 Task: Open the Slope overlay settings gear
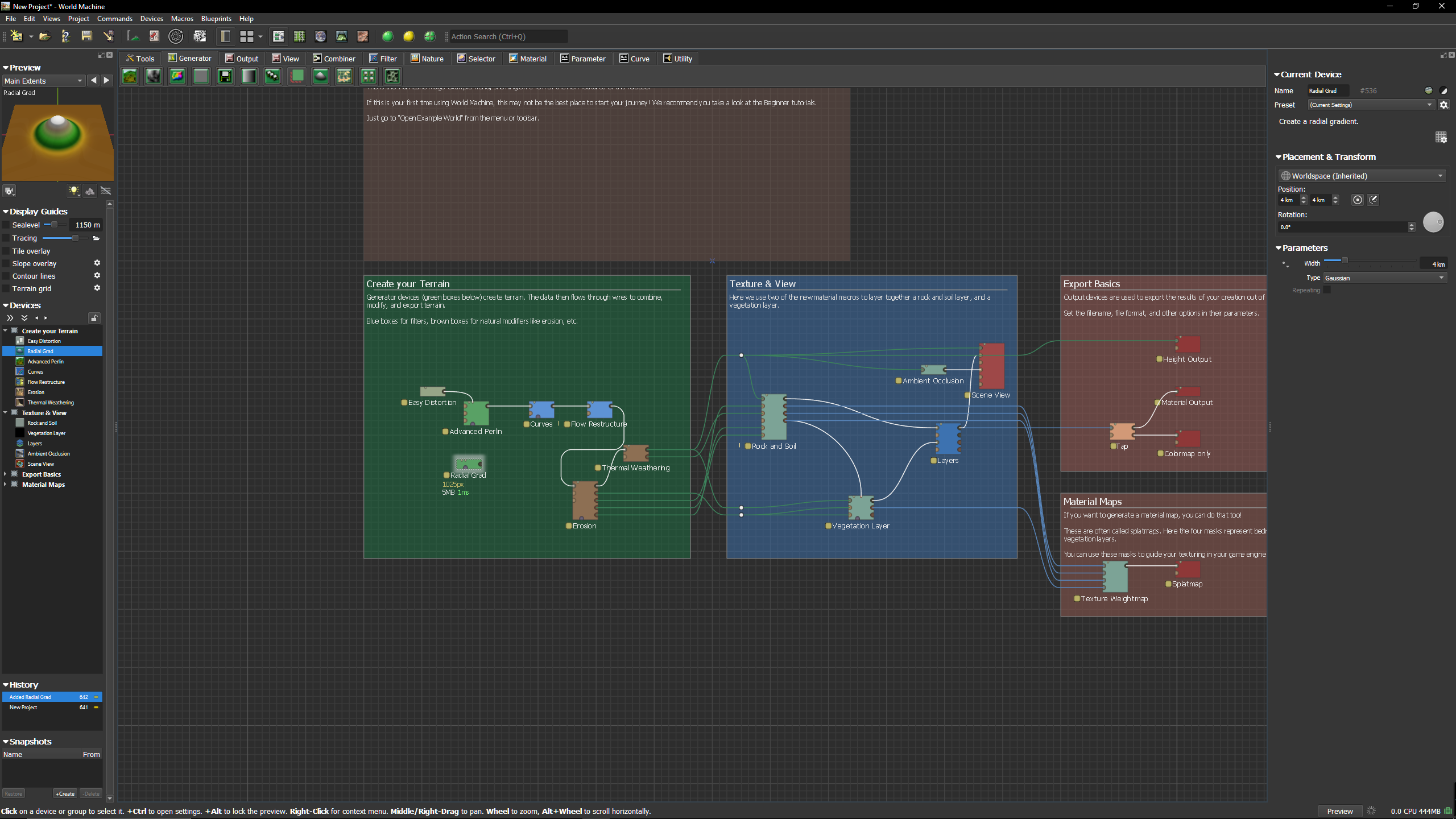click(x=97, y=263)
